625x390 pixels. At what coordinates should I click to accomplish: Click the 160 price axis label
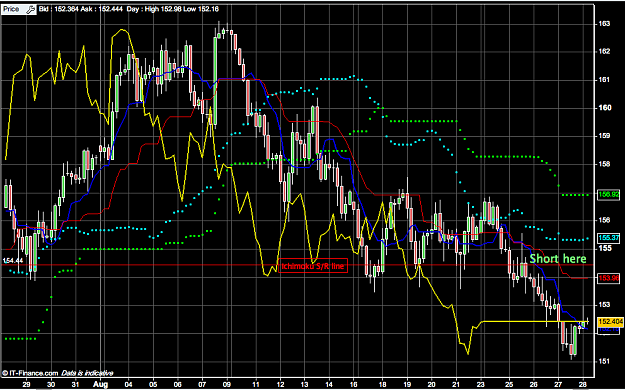[x=605, y=108]
